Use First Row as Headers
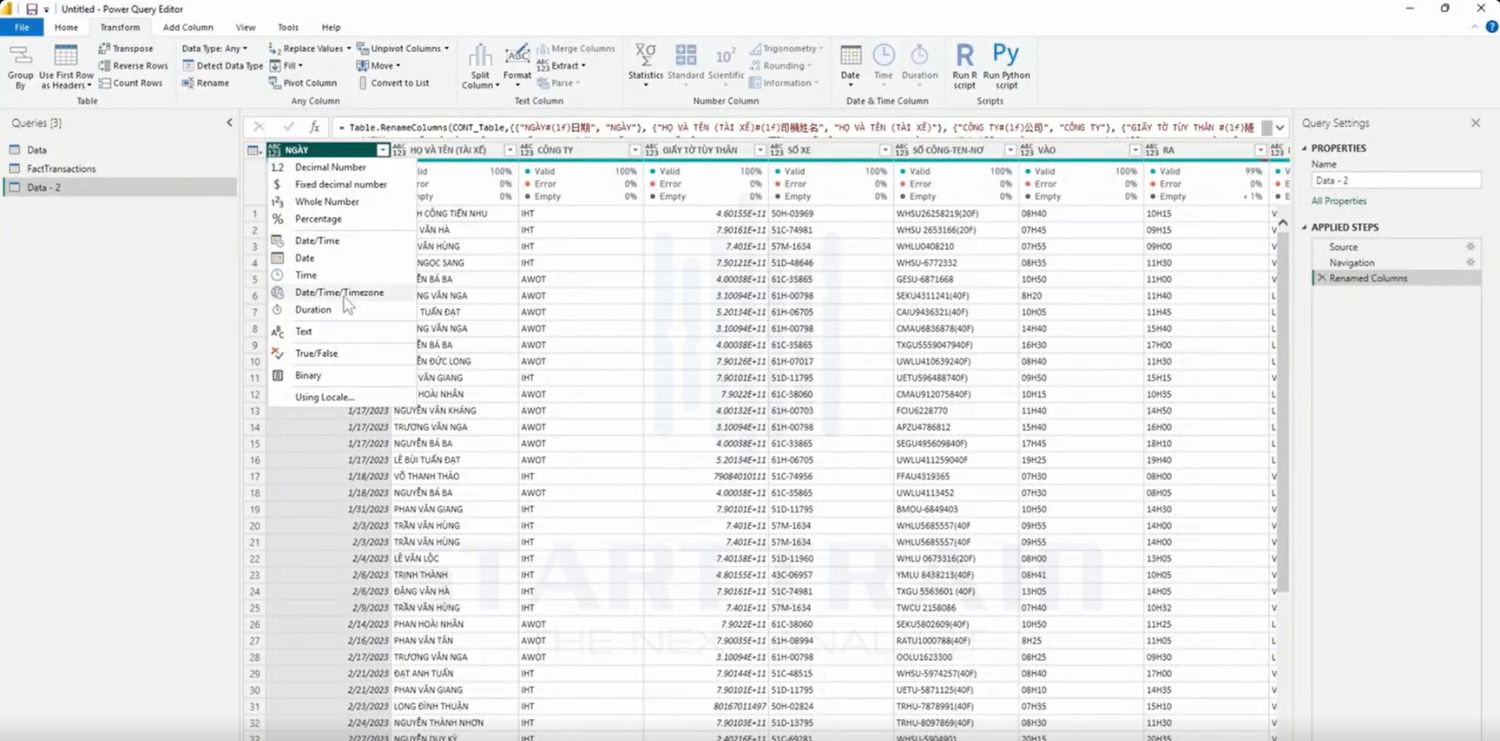Image resolution: width=1500 pixels, height=741 pixels. 66,66
